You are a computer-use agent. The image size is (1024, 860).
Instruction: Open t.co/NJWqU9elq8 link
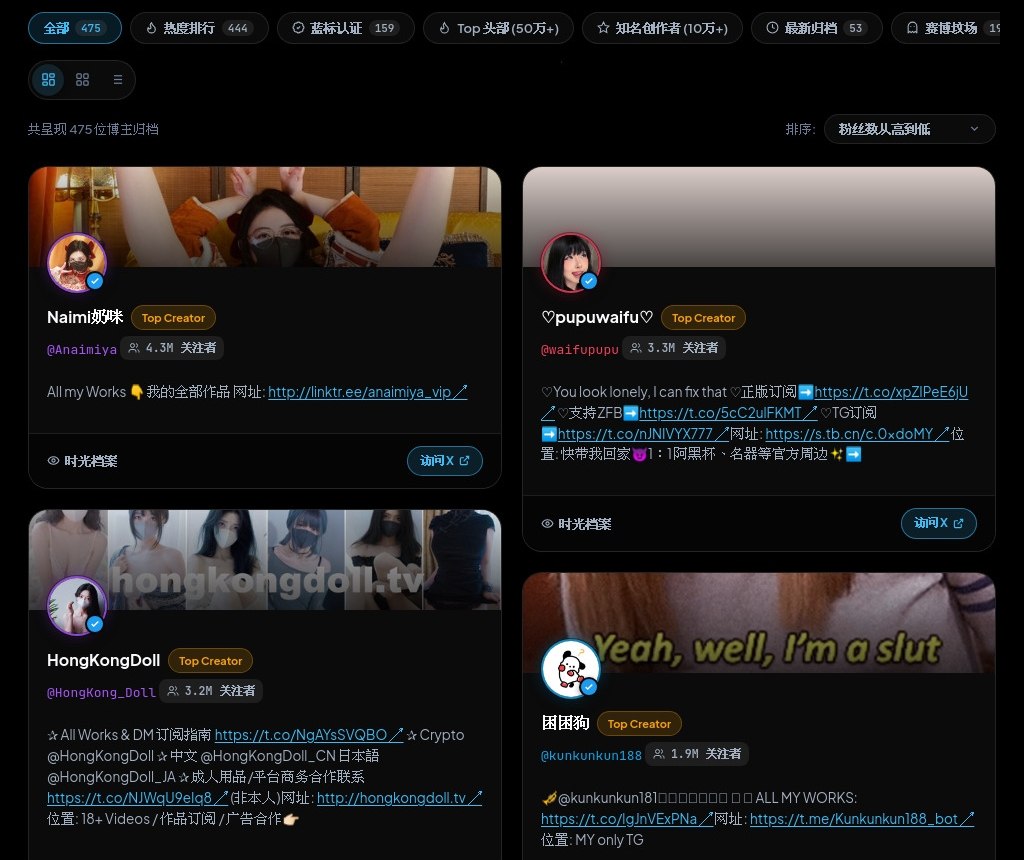[137, 798]
